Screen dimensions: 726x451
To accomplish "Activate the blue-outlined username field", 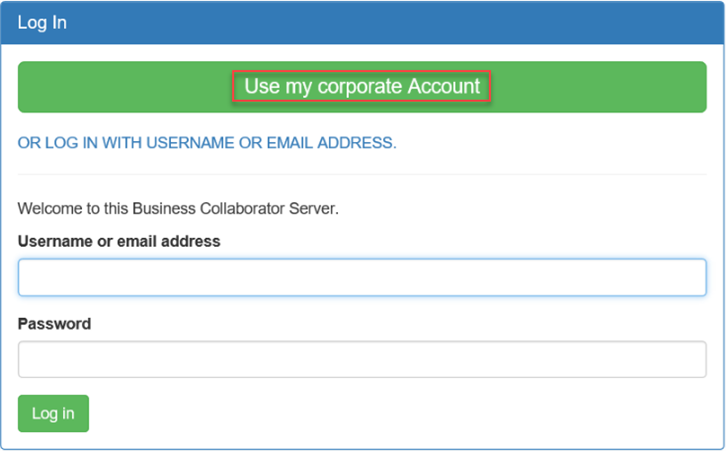I will coord(362,277).
